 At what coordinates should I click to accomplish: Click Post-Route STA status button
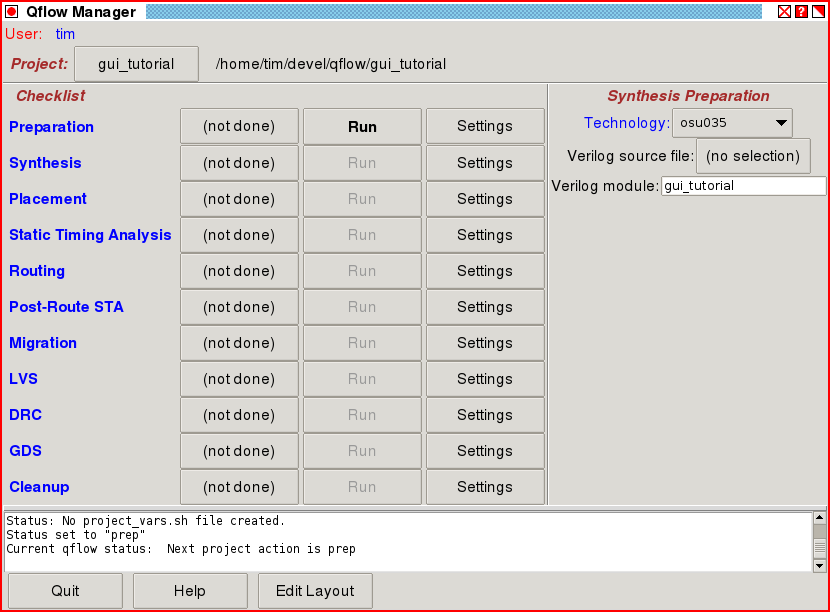239,307
